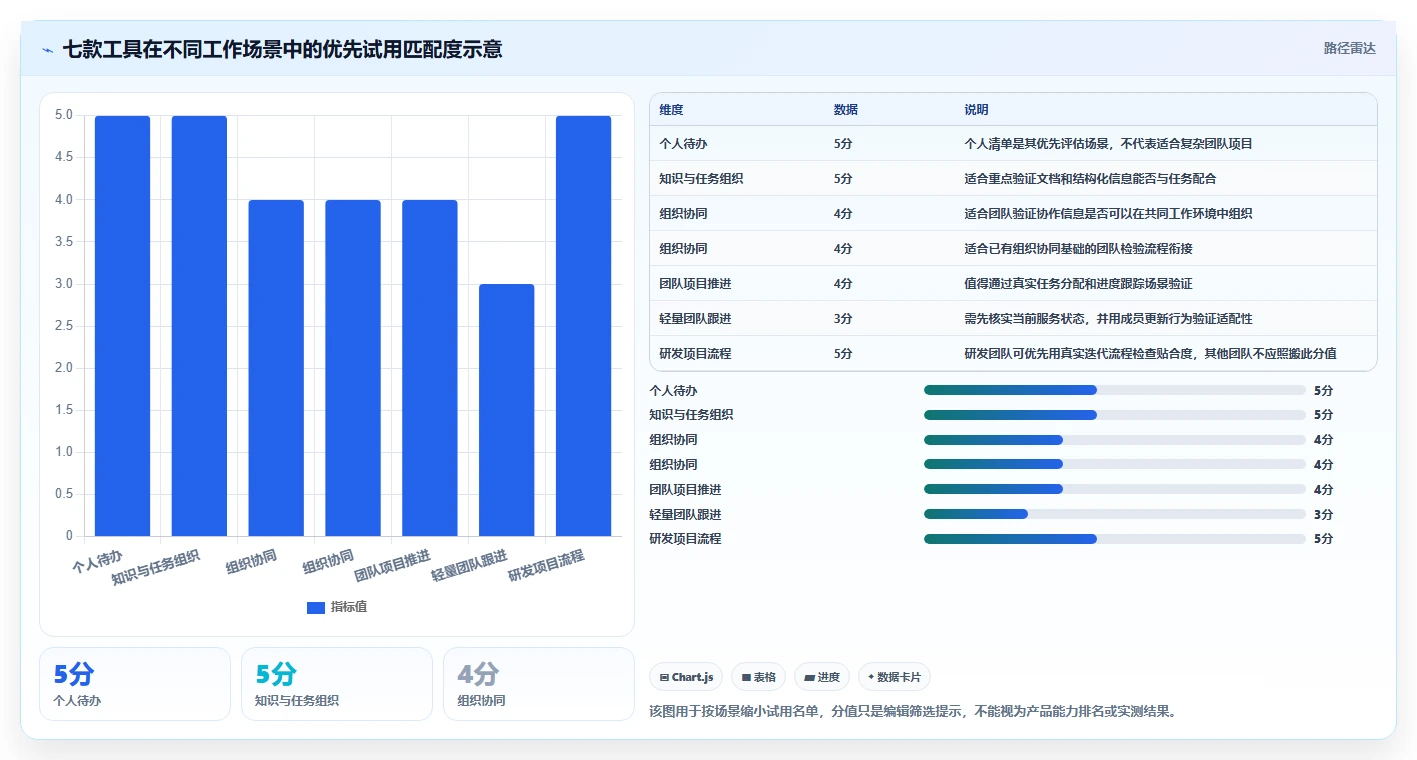Screen dimensions: 1417x760
Task: Click the 路径雷达 label in the header
Action: 1350,48
